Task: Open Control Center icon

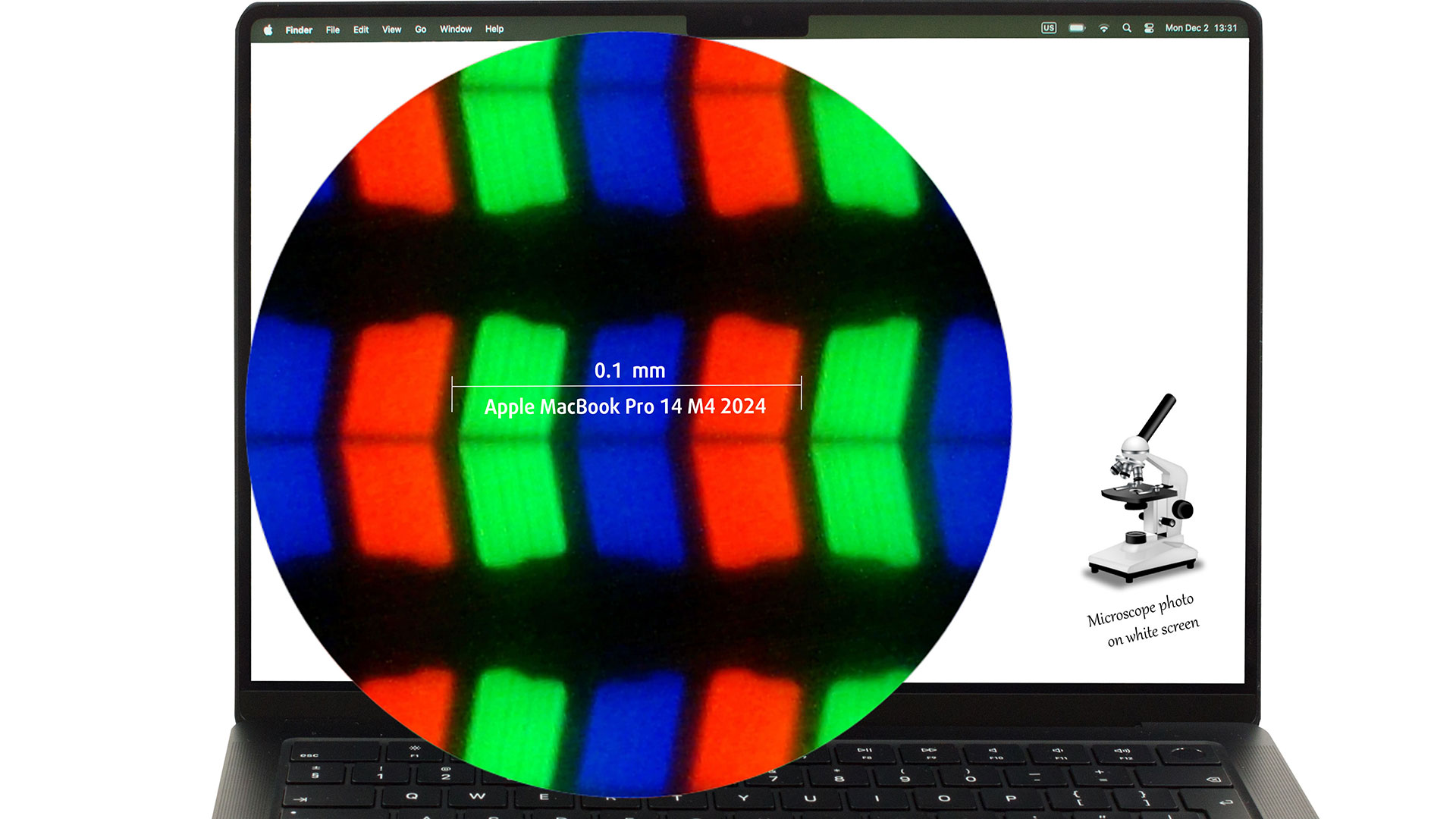Action: [1149, 28]
